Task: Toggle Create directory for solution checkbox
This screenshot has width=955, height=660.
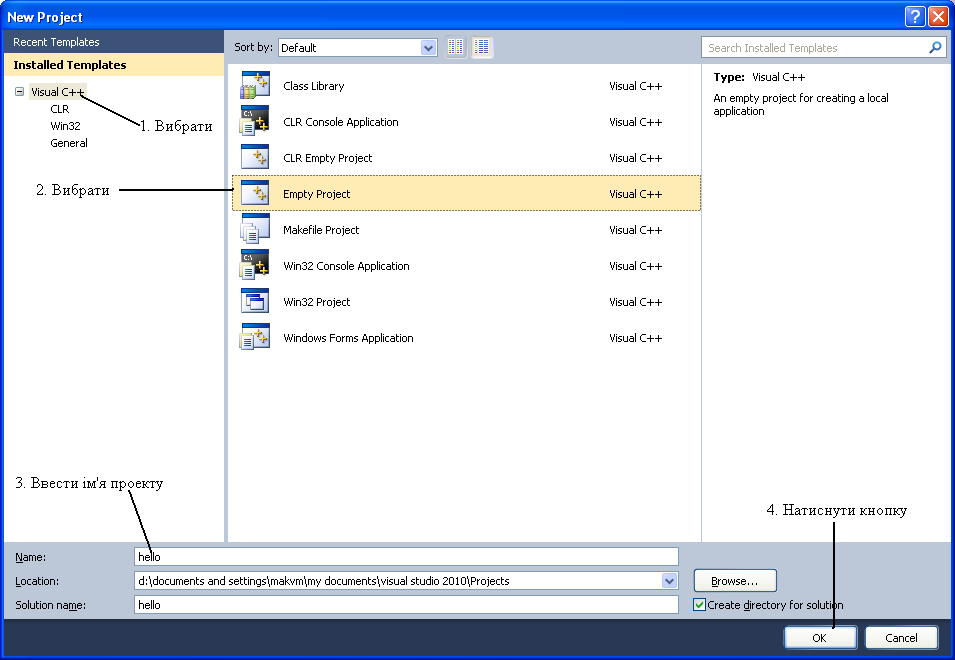Action: [x=700, y=605]
